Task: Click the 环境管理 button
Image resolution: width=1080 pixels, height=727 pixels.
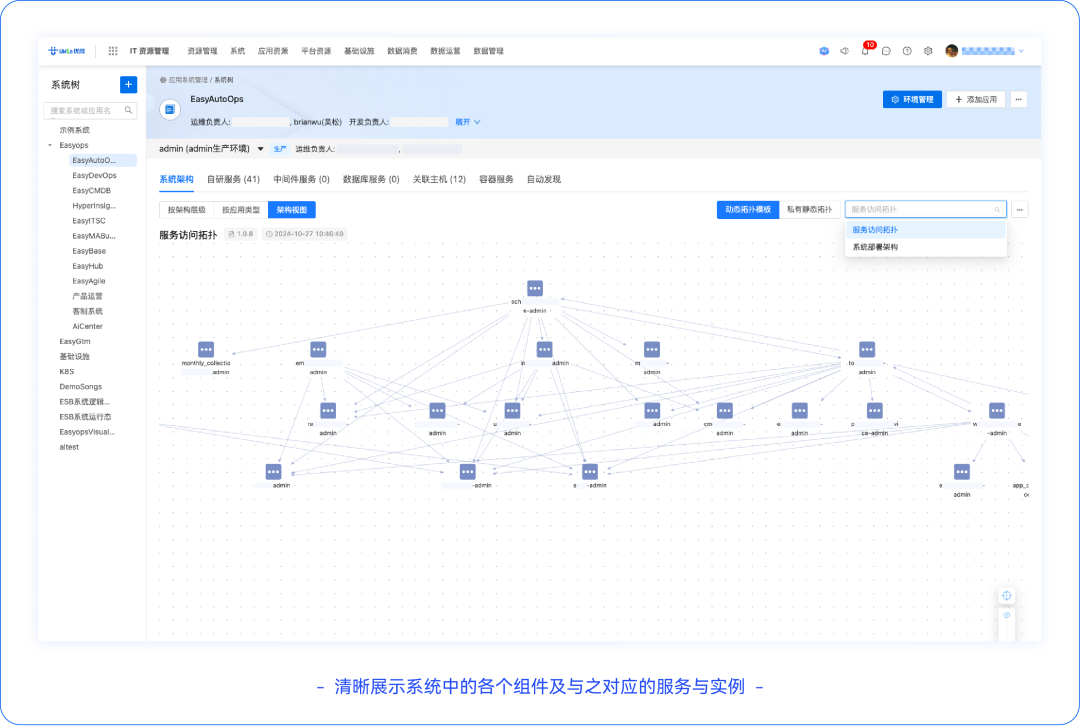Action: [x=913, y=99]
